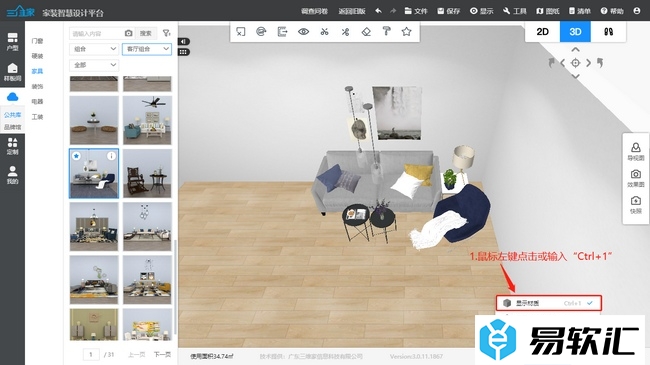Image resolution: width=650 pixels, height=365 pixels.
Task: Switch to walkthrough footprints view
Action: click(x=608, y=32)
